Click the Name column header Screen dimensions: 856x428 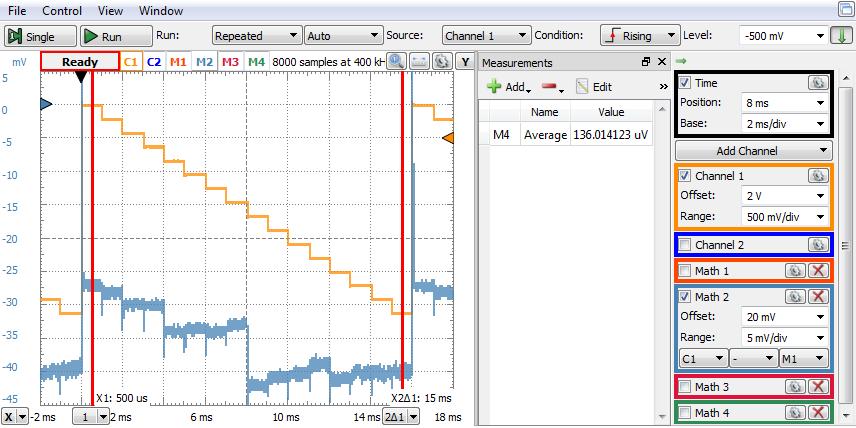pyautogui.click(x=544, y=112)
